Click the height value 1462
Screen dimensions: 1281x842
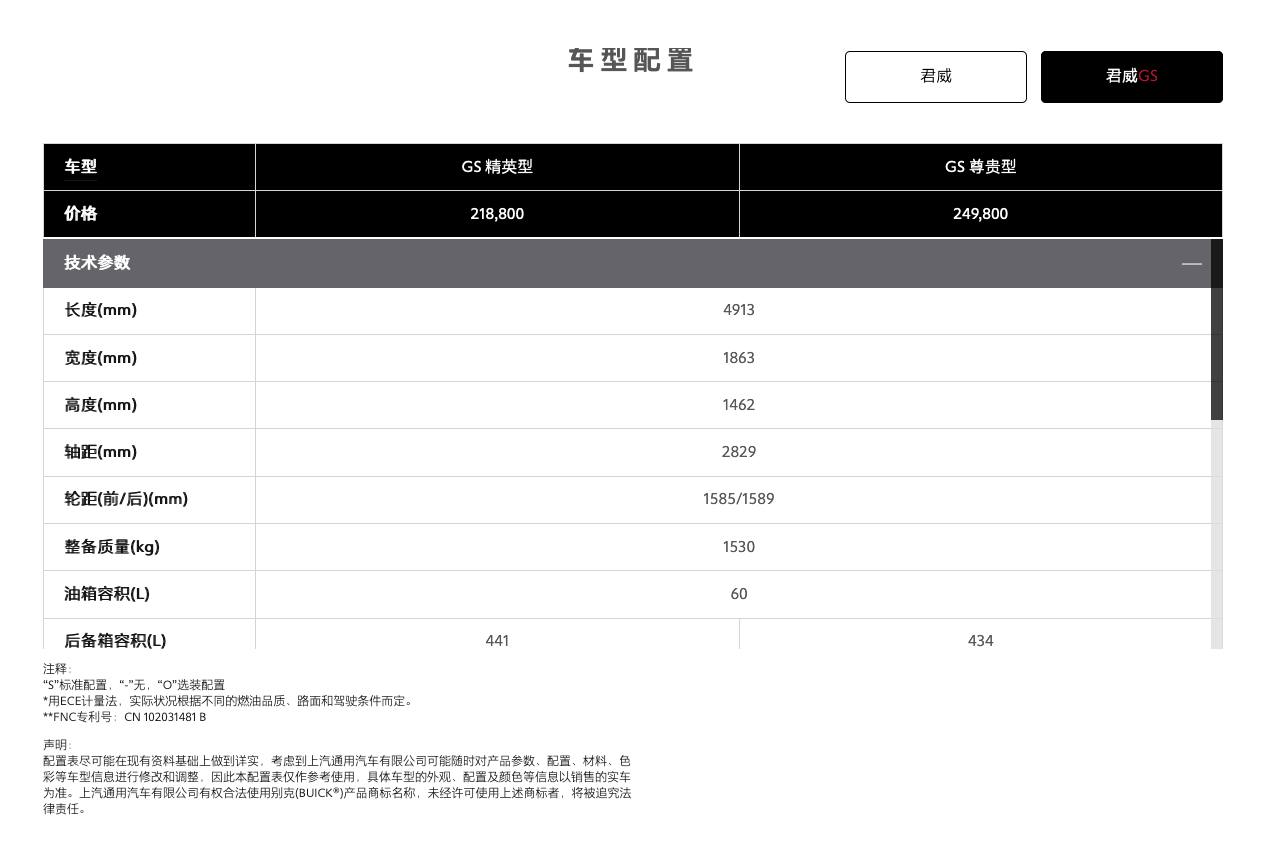tap(739, 405)
